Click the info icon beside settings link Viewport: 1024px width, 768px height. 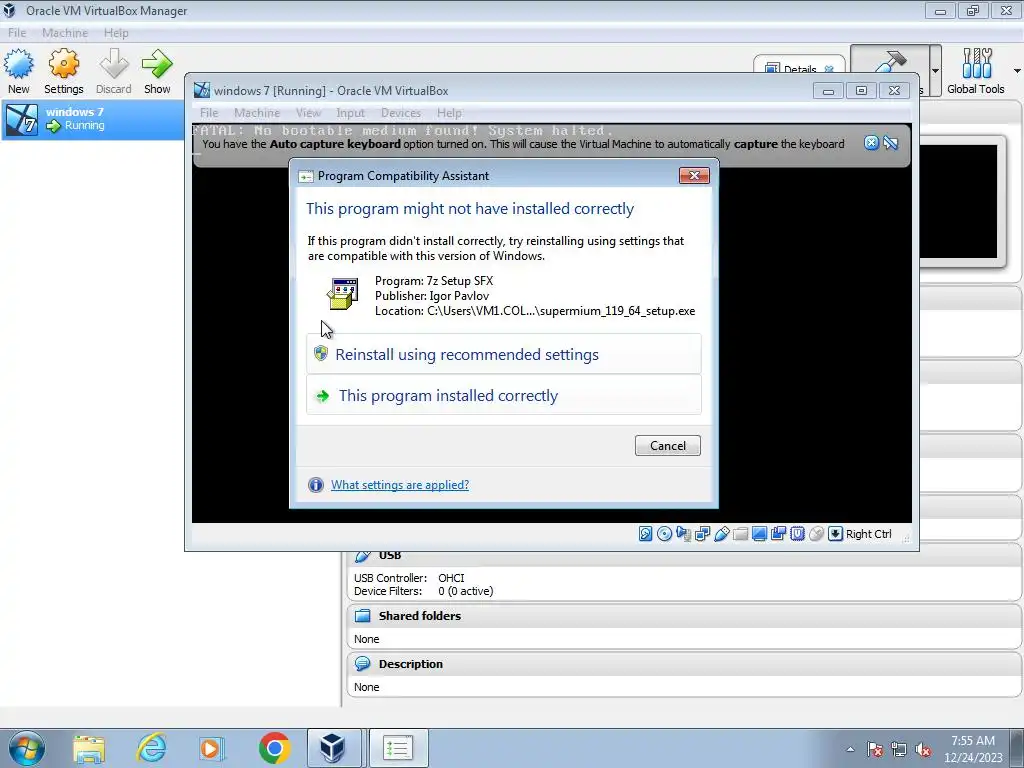315,485
